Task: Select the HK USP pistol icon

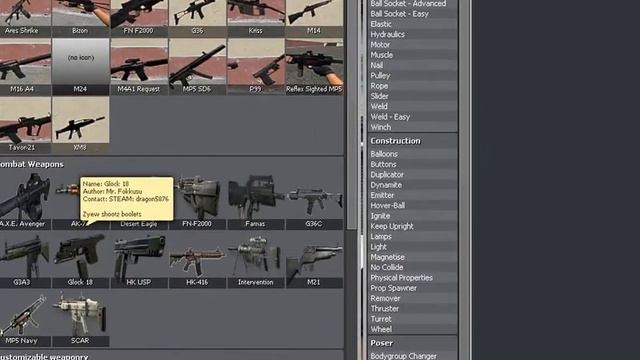Action: coord(139,260)
